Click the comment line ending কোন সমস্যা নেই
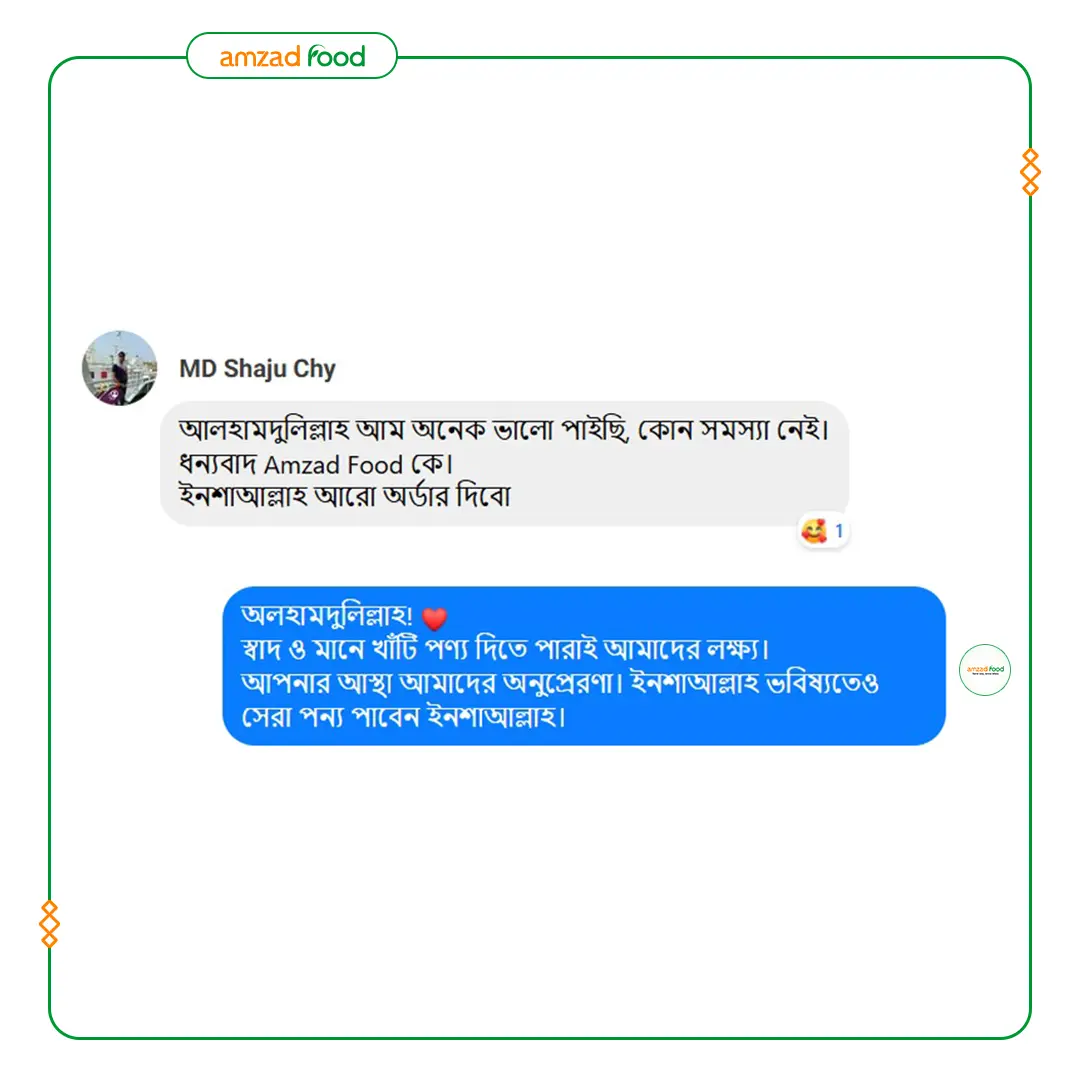Image resolution: width=1080 pixels, height=1080 pixels. (x=503, y=430)
